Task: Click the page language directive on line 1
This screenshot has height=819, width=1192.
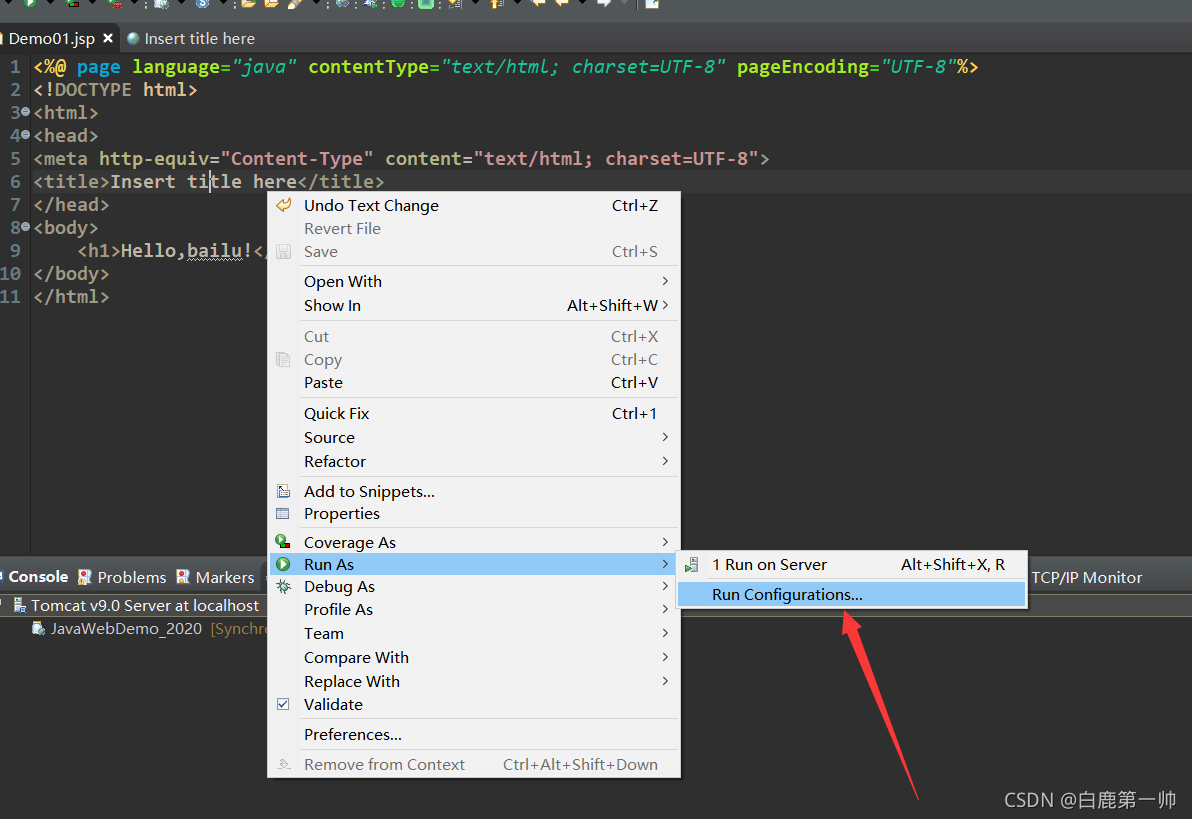Action: pyautogui.click(x=506, y=67)
